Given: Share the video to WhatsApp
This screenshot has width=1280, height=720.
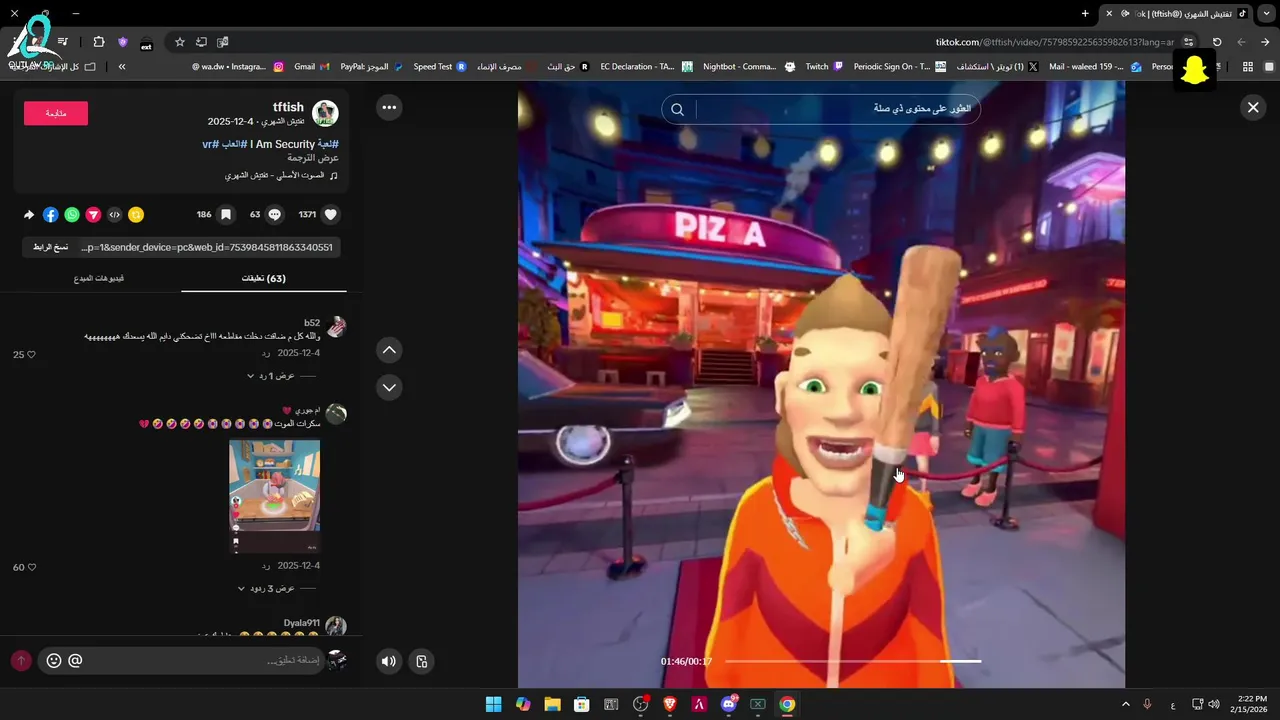Looking at the screenshot, I should tap(72, 214).
